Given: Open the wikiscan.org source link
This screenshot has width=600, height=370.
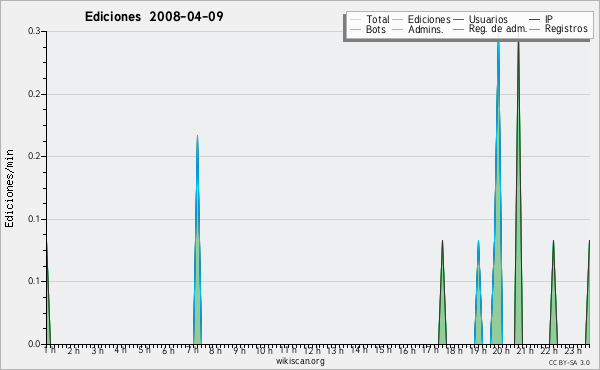Looking at the screenshot, I should (x=300, y=361).
